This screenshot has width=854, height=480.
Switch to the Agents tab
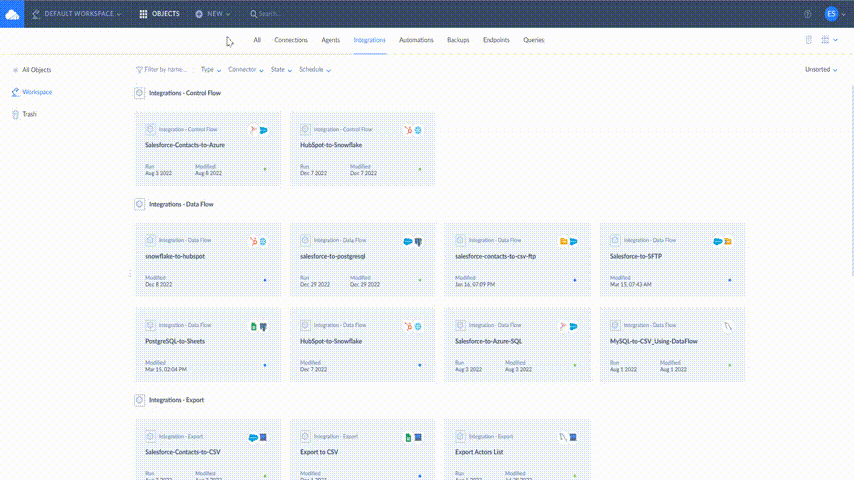click(x=331, y=40)
